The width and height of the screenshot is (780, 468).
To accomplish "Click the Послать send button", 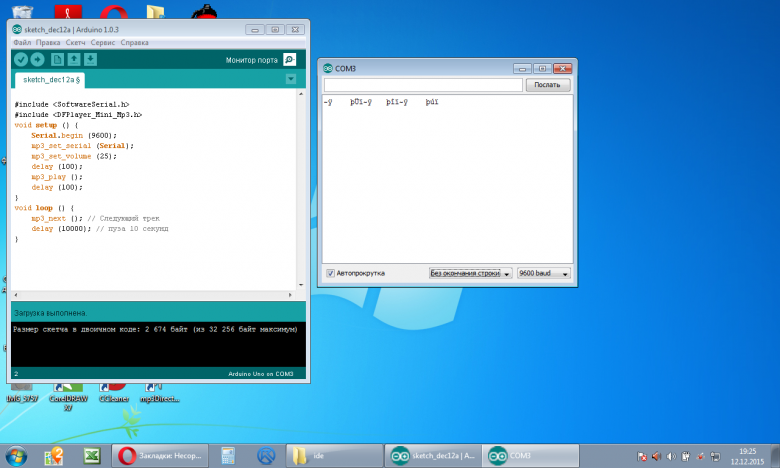I will pyautogui.click(x=548, y=85).
